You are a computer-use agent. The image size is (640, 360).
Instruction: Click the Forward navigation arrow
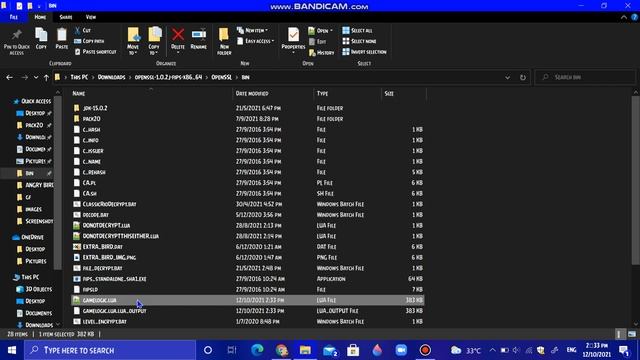(24, 77)
